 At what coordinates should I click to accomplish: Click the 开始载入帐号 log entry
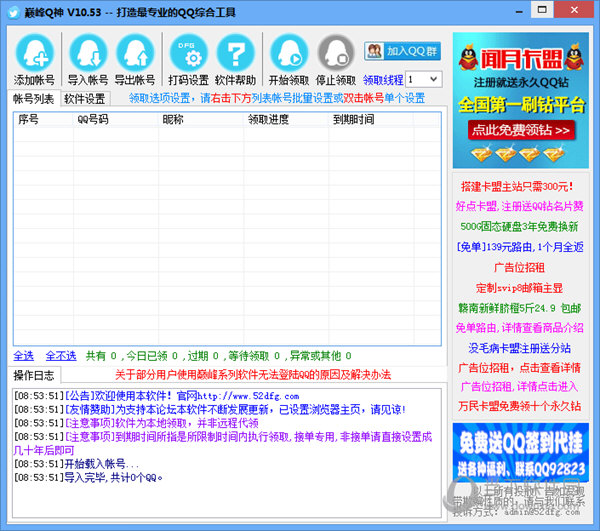tap(77, 464)
